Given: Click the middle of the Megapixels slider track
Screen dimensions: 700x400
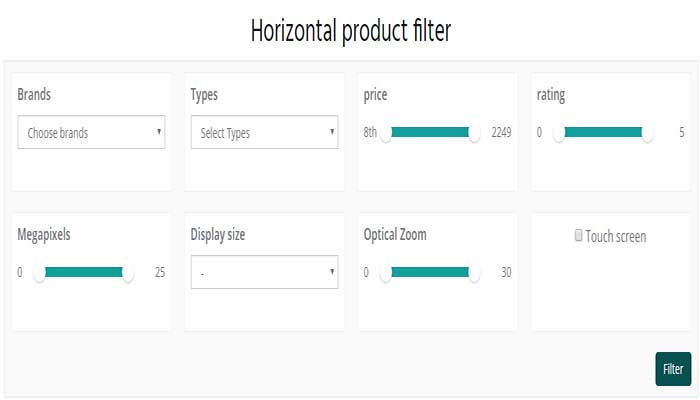Looking at the screenshot, I should point(84,272).
